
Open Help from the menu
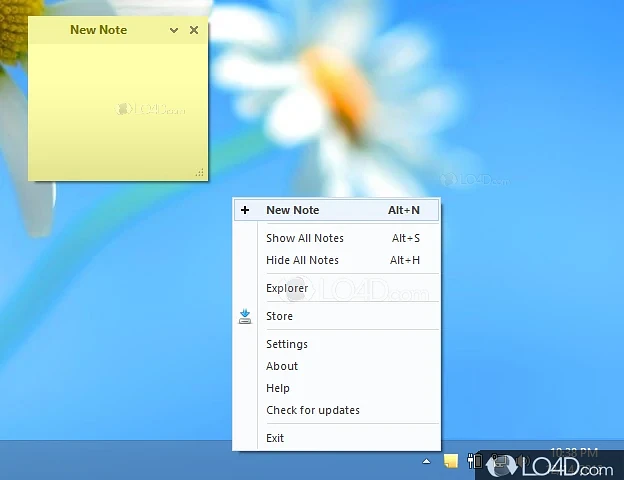click(278, 388)
